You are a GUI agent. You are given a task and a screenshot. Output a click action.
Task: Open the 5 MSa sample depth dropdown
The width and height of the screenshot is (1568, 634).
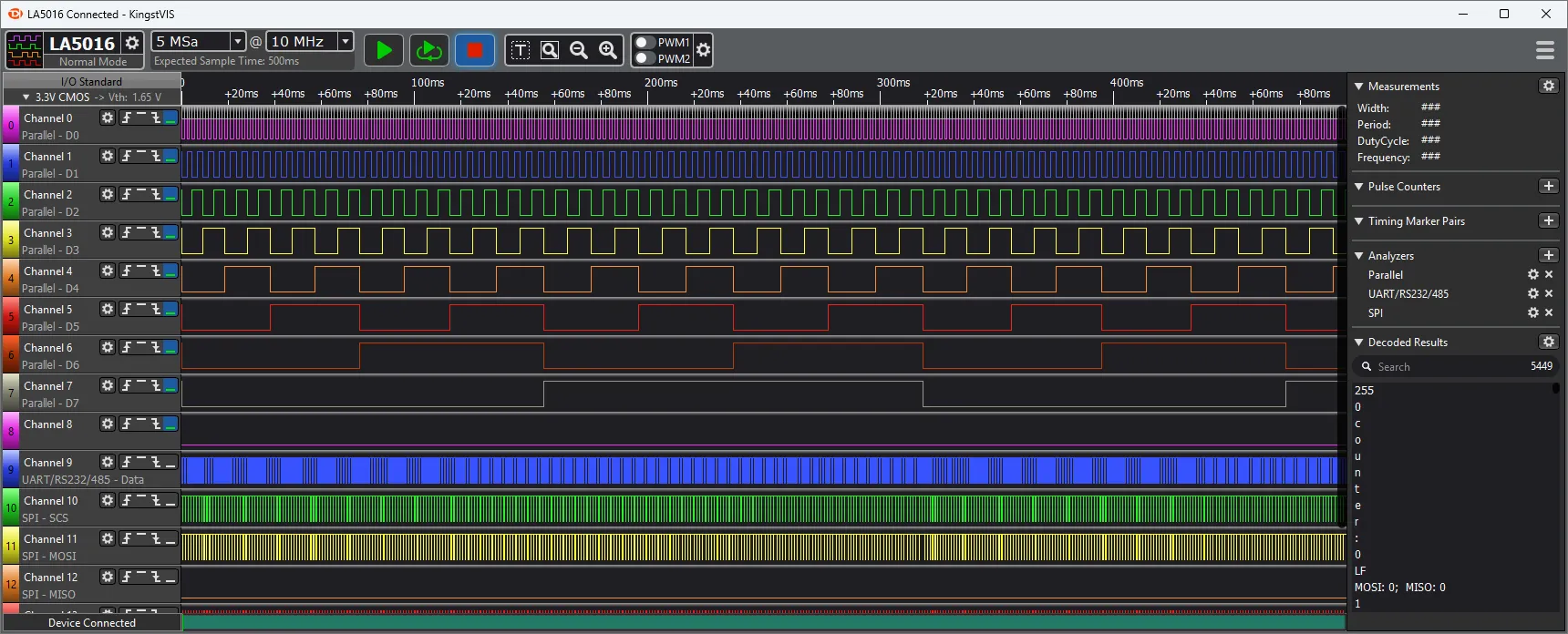(237, 41)
